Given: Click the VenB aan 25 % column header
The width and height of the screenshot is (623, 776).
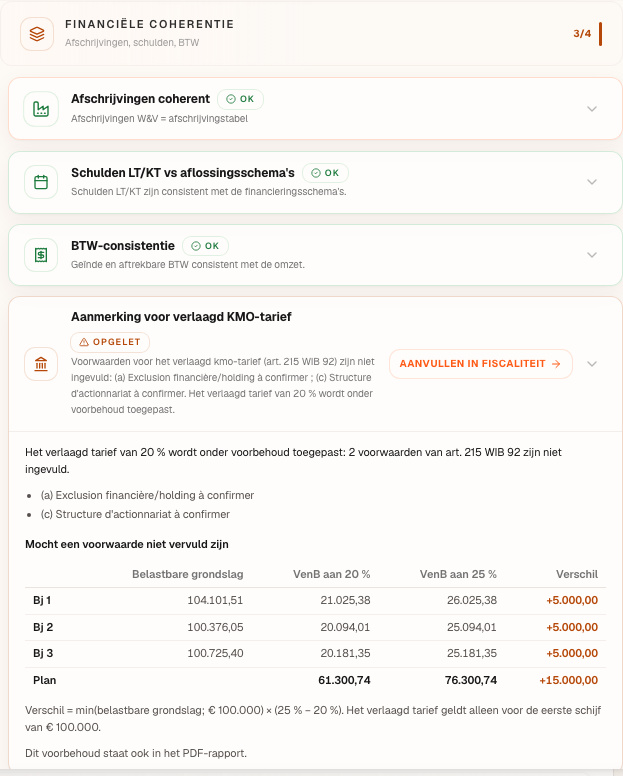Looking at the screenshot, I should [458, 575].
